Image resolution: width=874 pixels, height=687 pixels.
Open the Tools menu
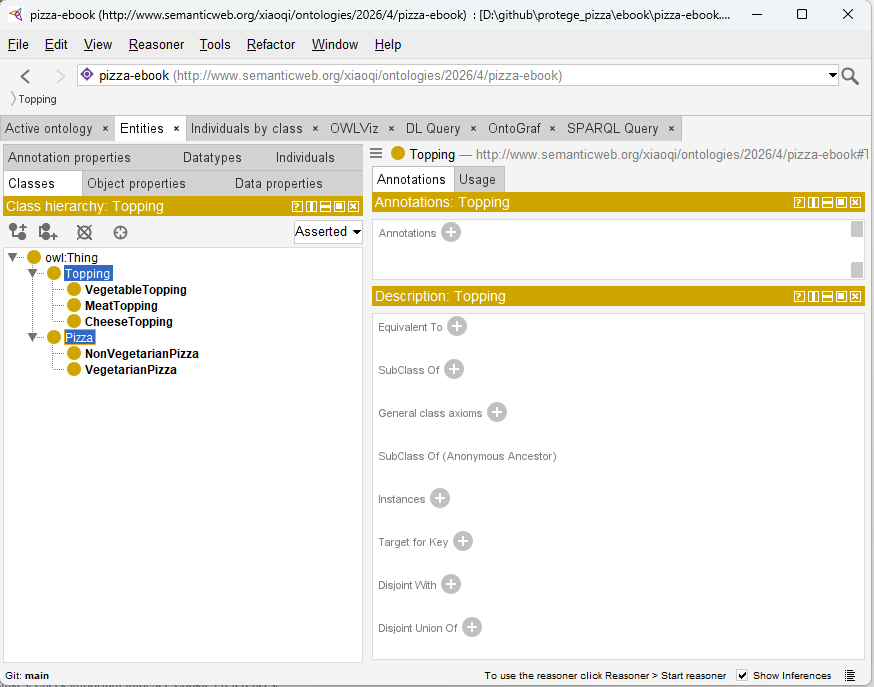coord(215,45)
